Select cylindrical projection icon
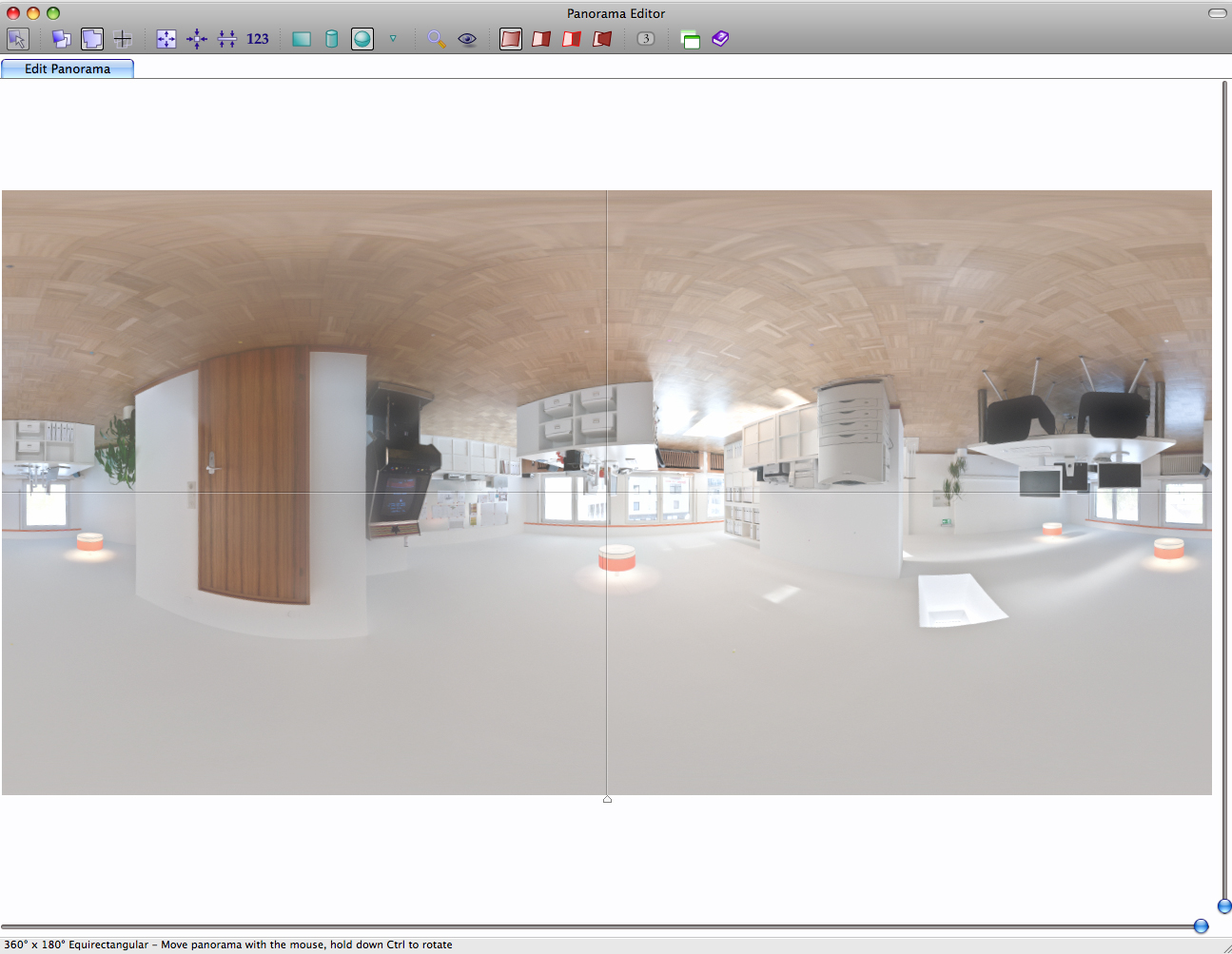The width and height of the screenshot is (1232, 954). 332,39
